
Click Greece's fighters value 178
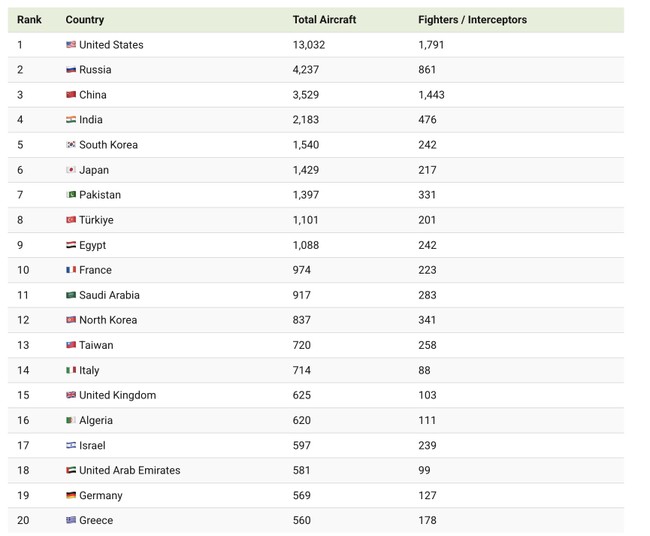[x=427, y=520]
